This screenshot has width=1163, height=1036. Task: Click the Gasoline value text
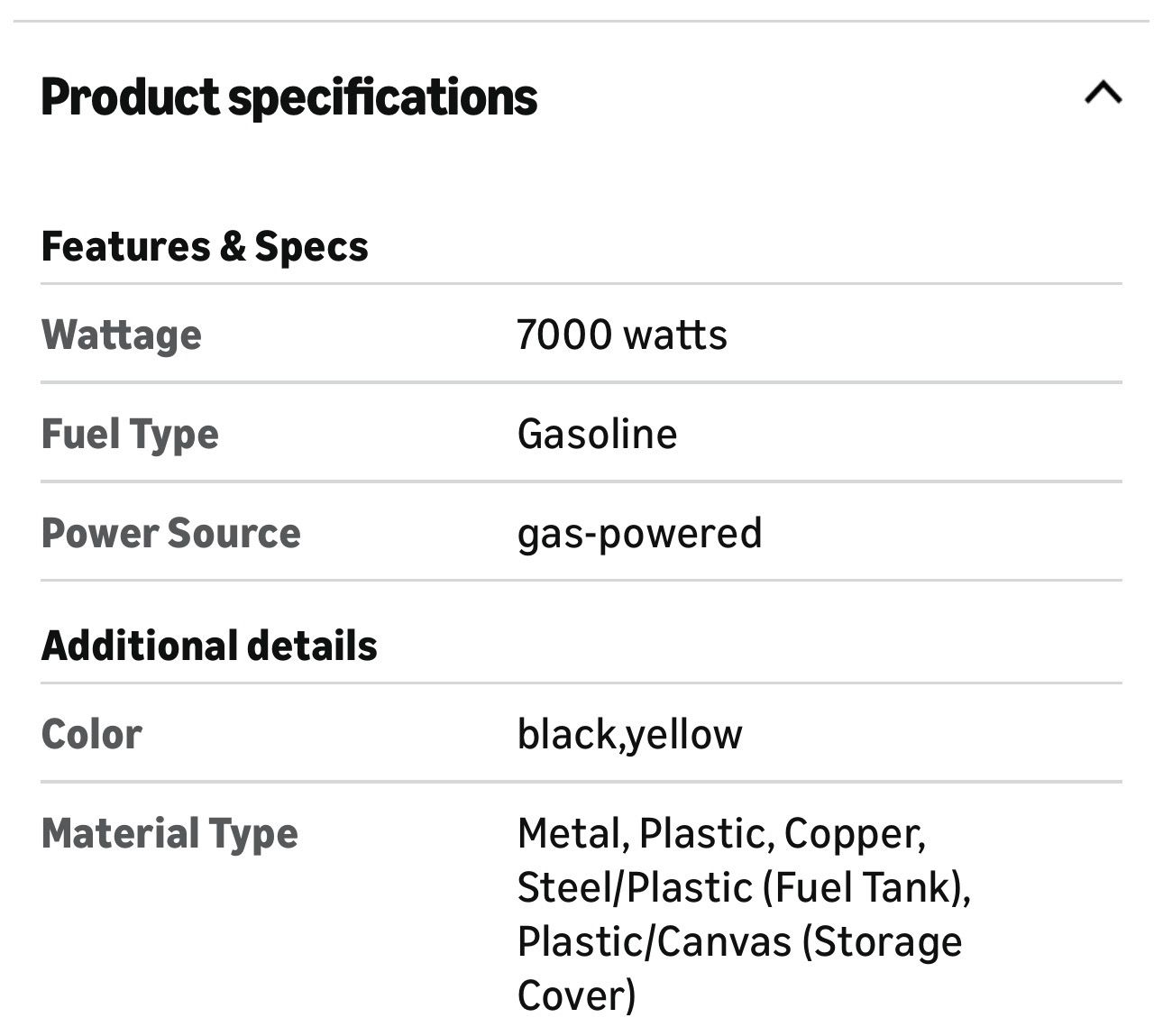597,434
